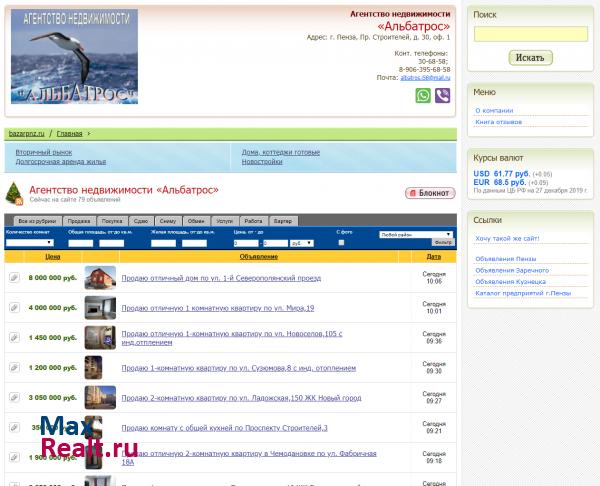The image size is (600, 486).
Task: Open Каталог предприятий г.Пензы link
Action: 523,294
